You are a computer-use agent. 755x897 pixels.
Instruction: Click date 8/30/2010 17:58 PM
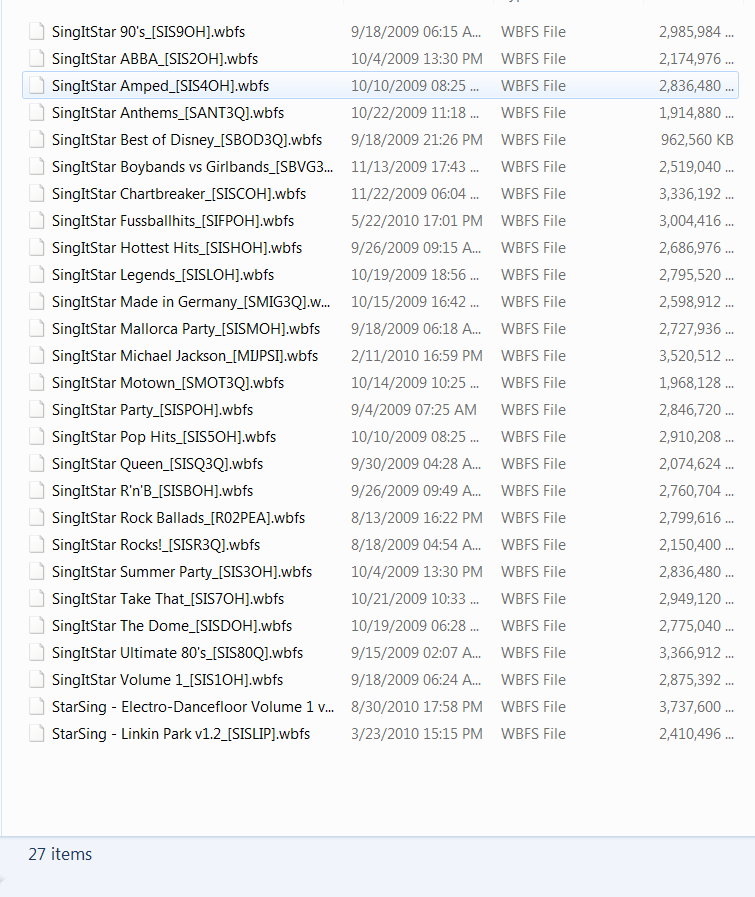click(x=417, y=707)
